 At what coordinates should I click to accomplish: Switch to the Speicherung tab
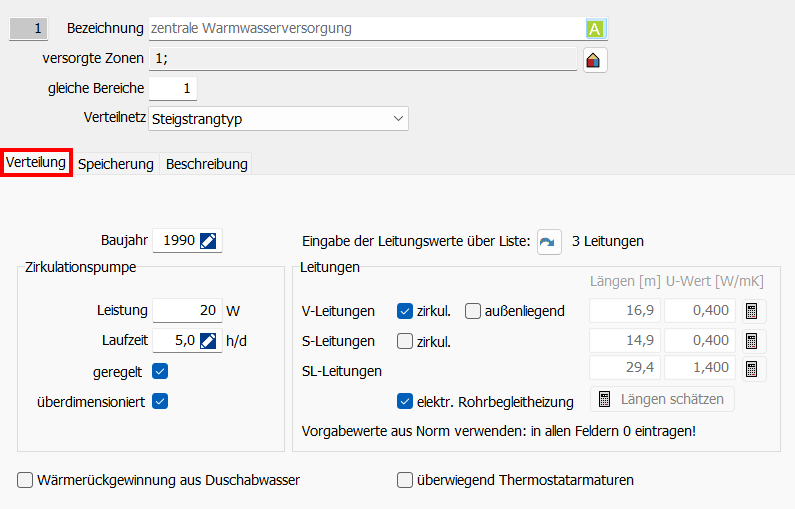pyautogui.click(x=116, y=164)
